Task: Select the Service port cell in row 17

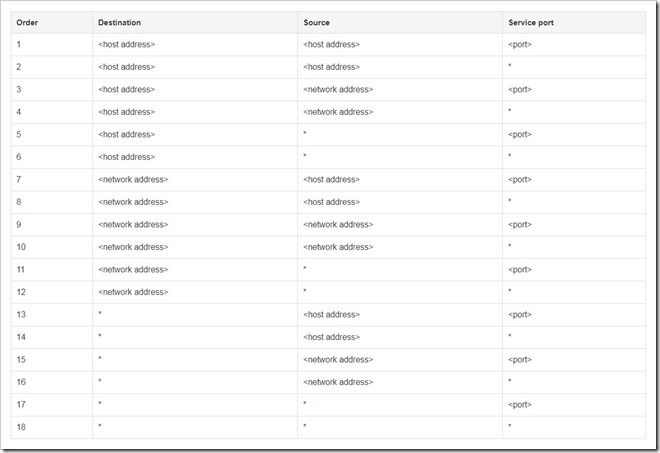Action: 519,404
